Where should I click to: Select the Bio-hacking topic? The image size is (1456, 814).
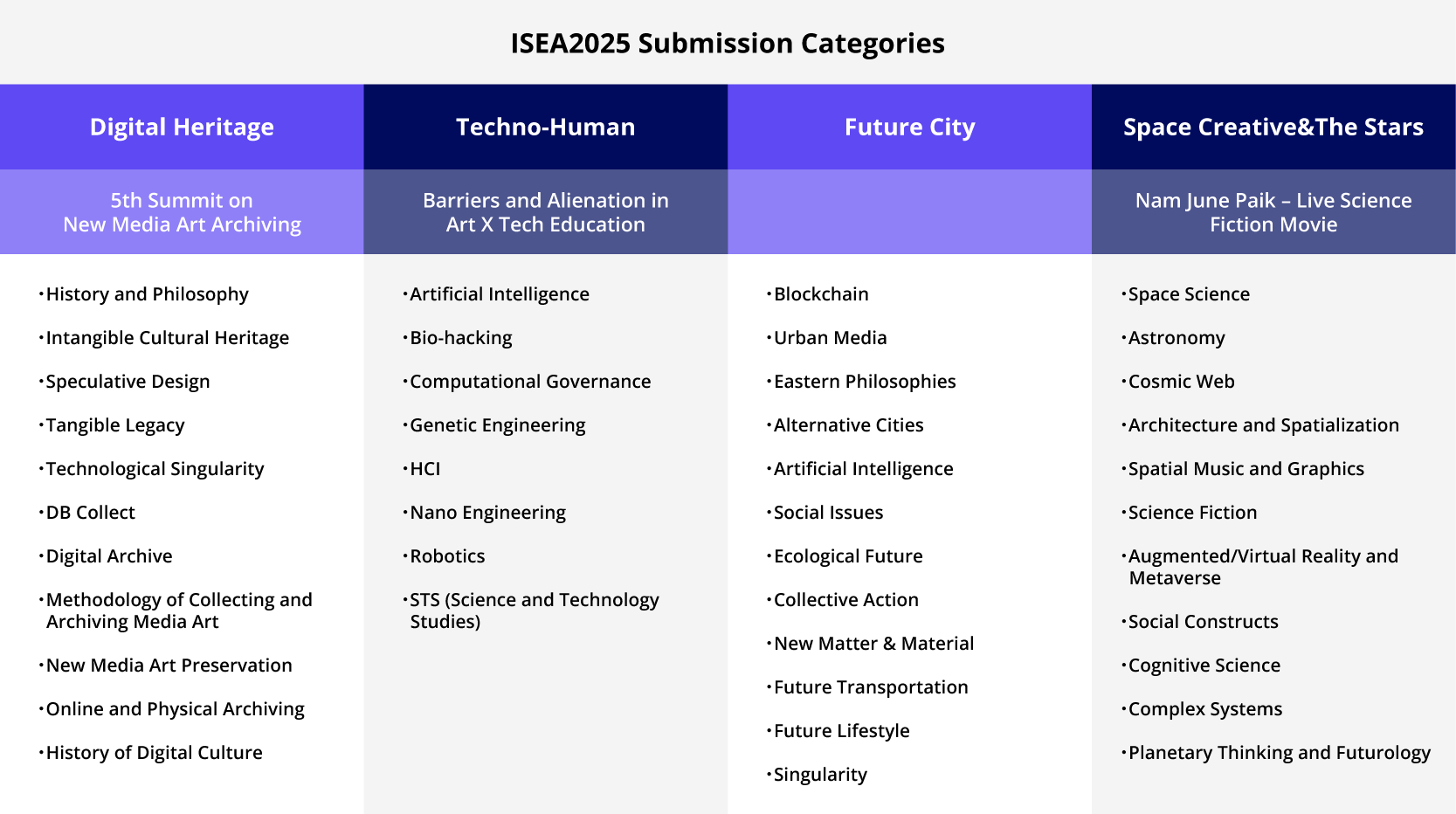(460, 338)
